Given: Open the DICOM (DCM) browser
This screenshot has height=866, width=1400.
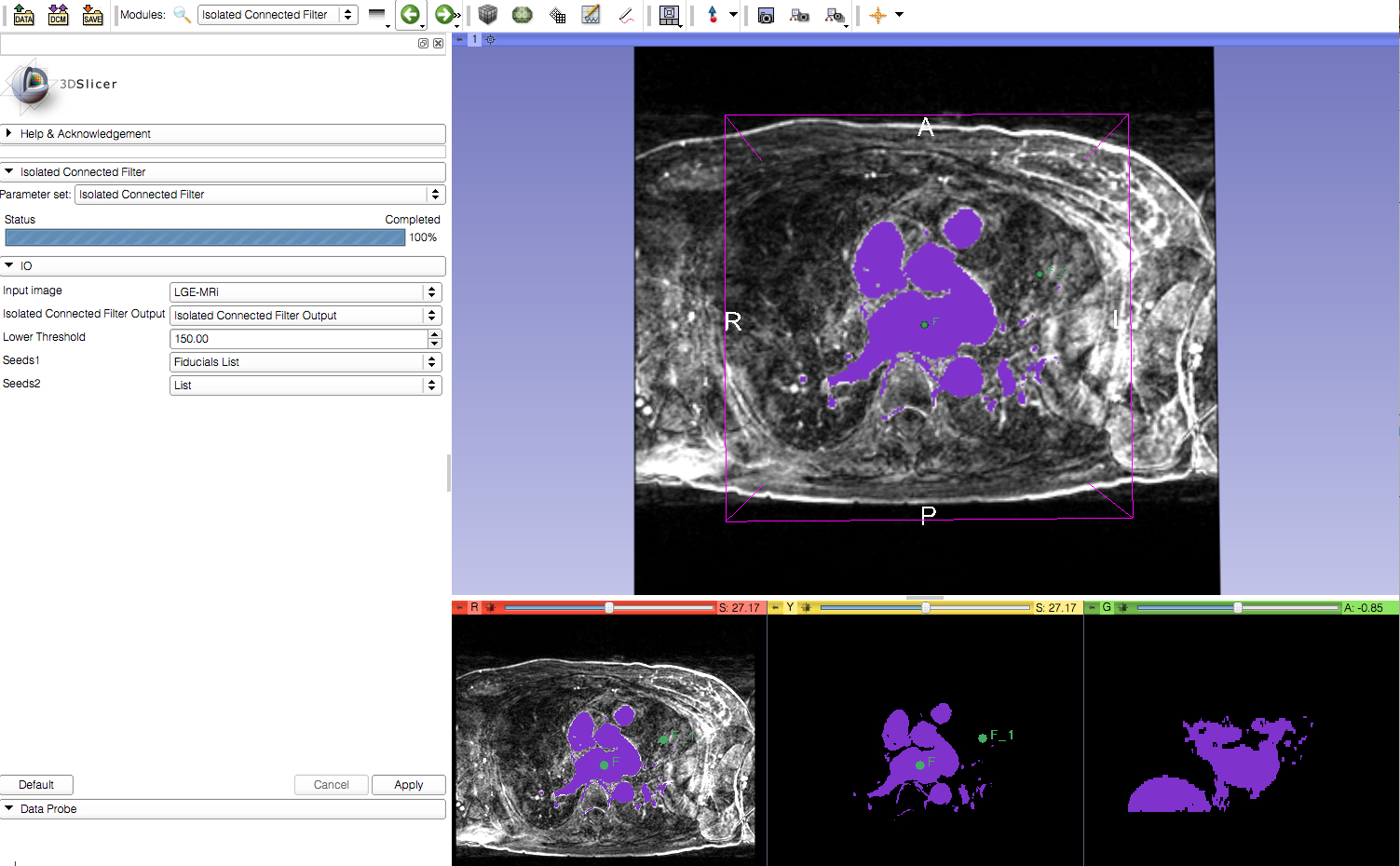Looking at the screenshot, I should [58, 15].
